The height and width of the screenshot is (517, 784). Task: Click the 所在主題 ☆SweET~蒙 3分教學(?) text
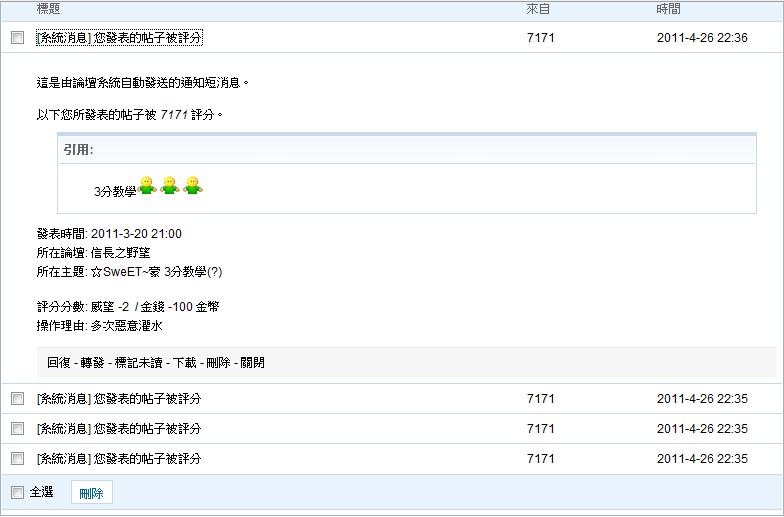[130, 272]
